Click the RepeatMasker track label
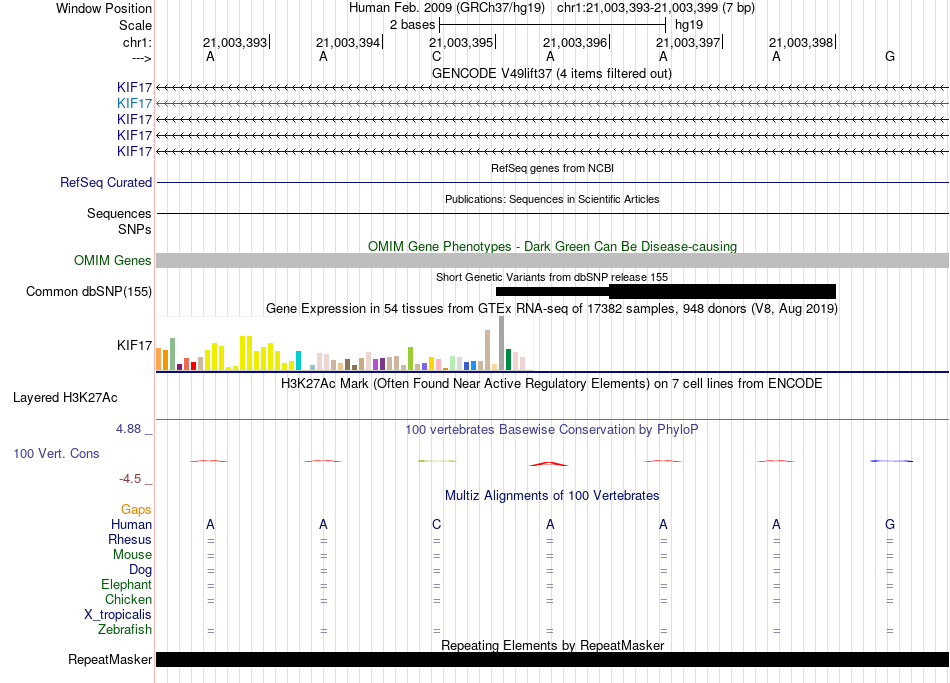 point(110,659)
